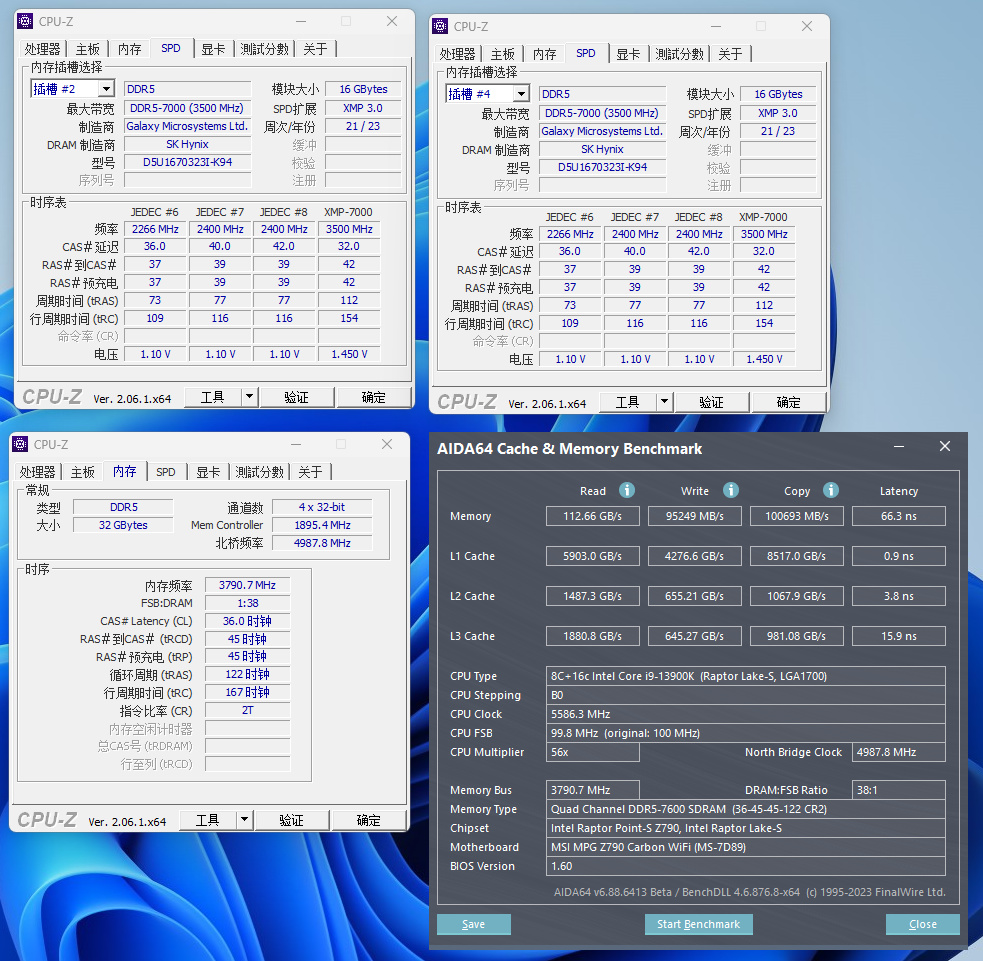Image resolution: width=983 pixels, height=961 pixels.
Task: Select SPD tab in slot #4 window
Action: point(586,53)
